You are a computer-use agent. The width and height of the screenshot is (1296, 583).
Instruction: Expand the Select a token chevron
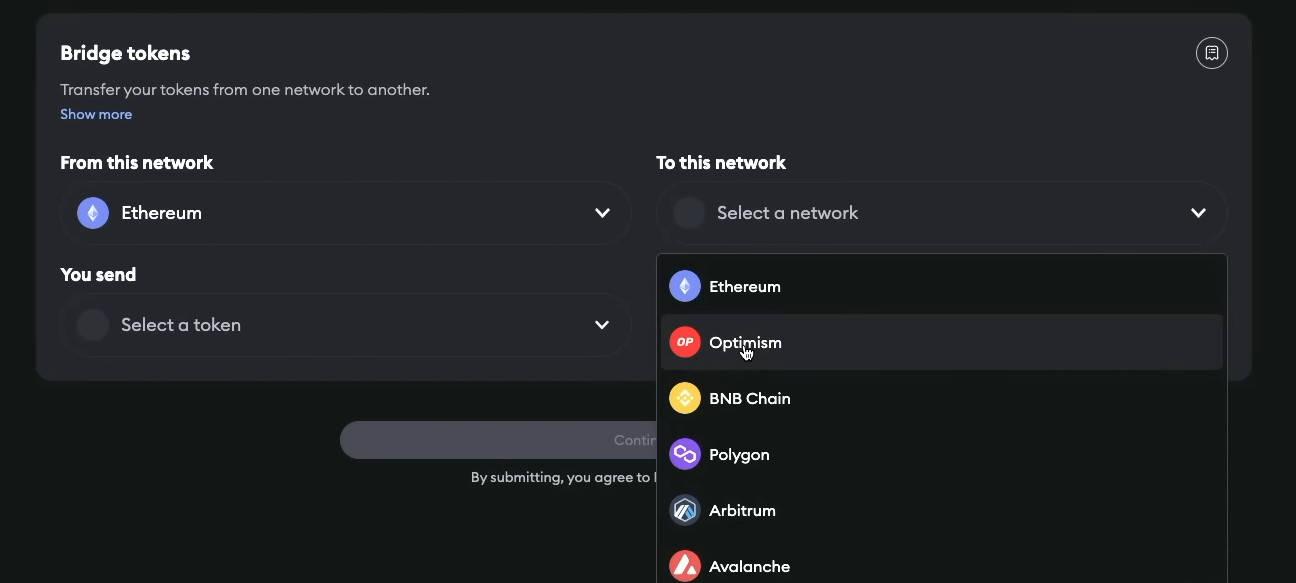pos(602,325)
